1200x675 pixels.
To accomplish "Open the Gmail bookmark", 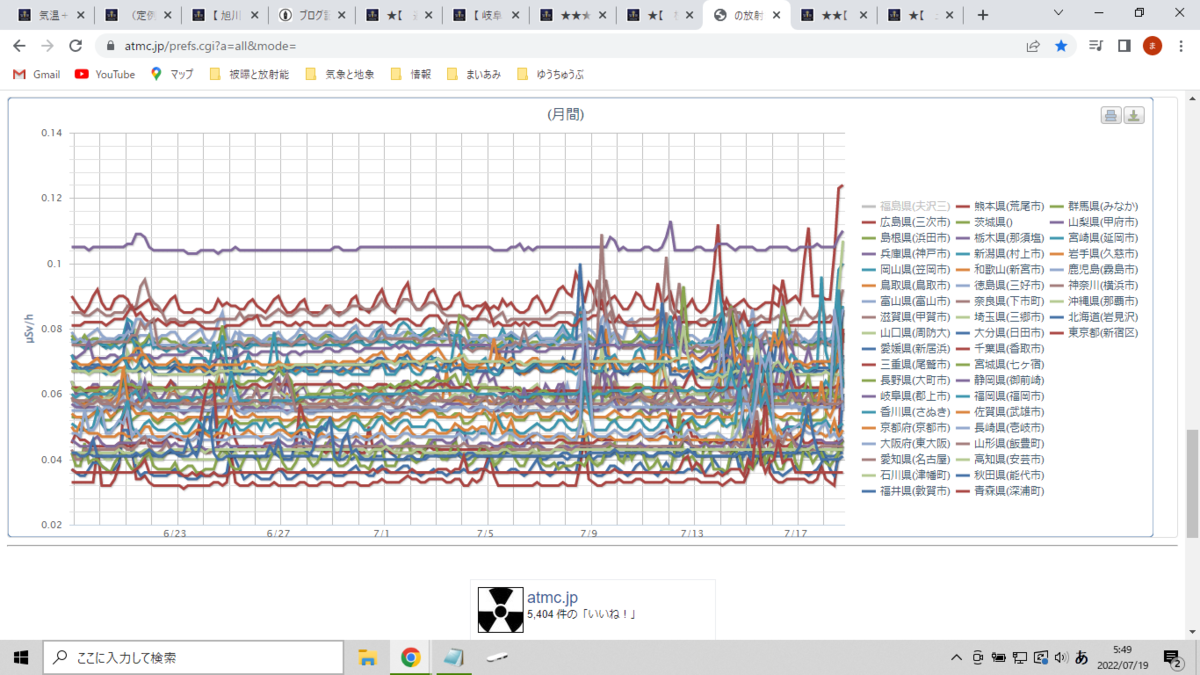I will point(36,74).
